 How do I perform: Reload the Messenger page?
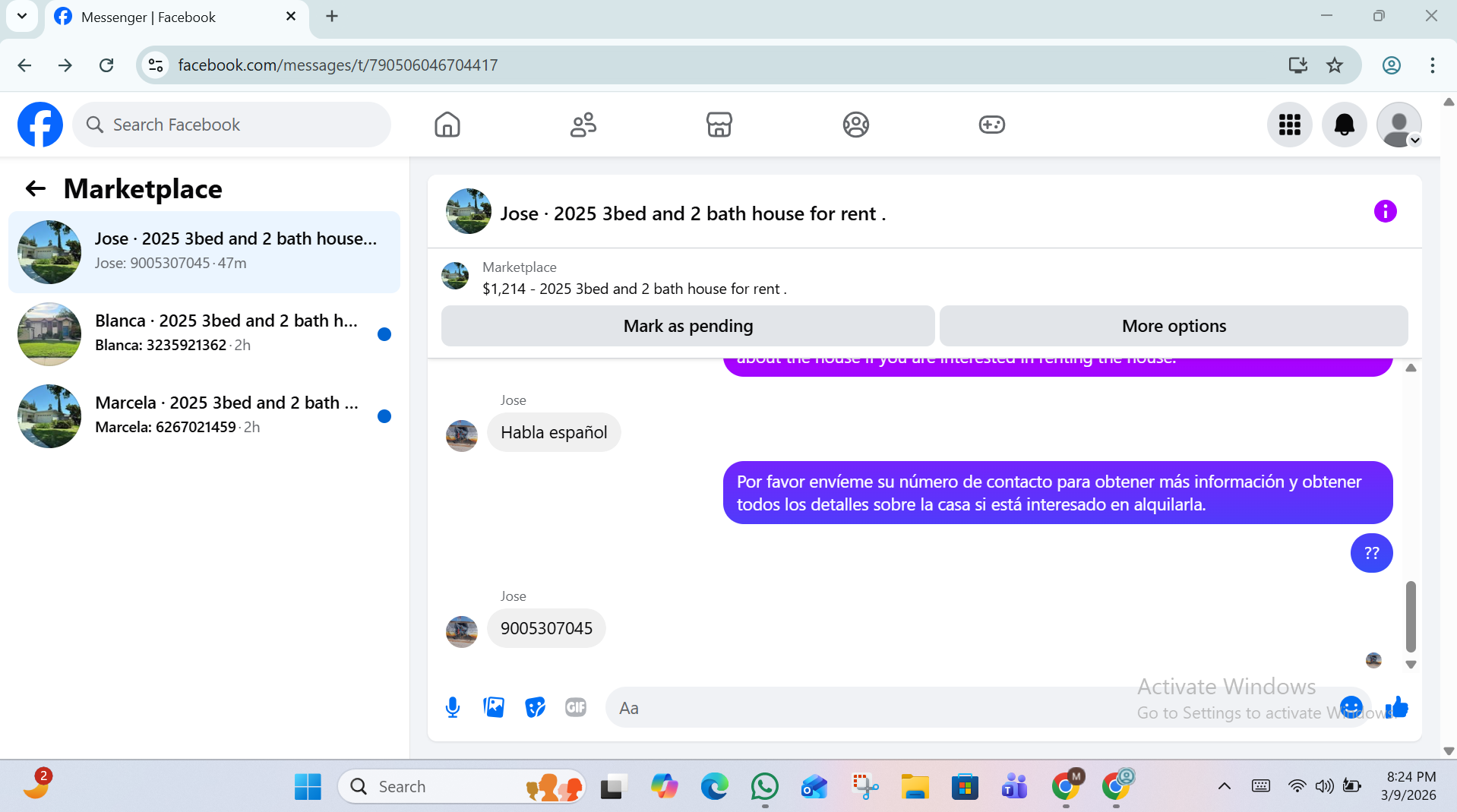[106, 65]
